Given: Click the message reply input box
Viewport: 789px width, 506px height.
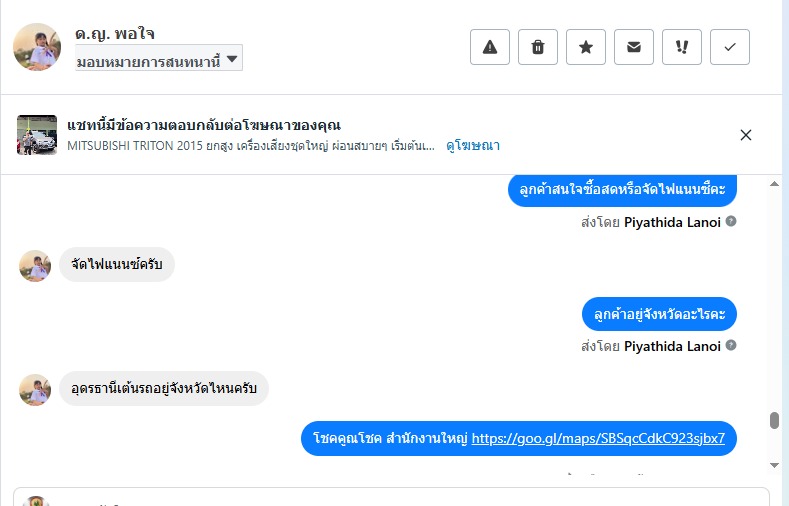Looking at the screenshot, I should click(x=400, y=498).
